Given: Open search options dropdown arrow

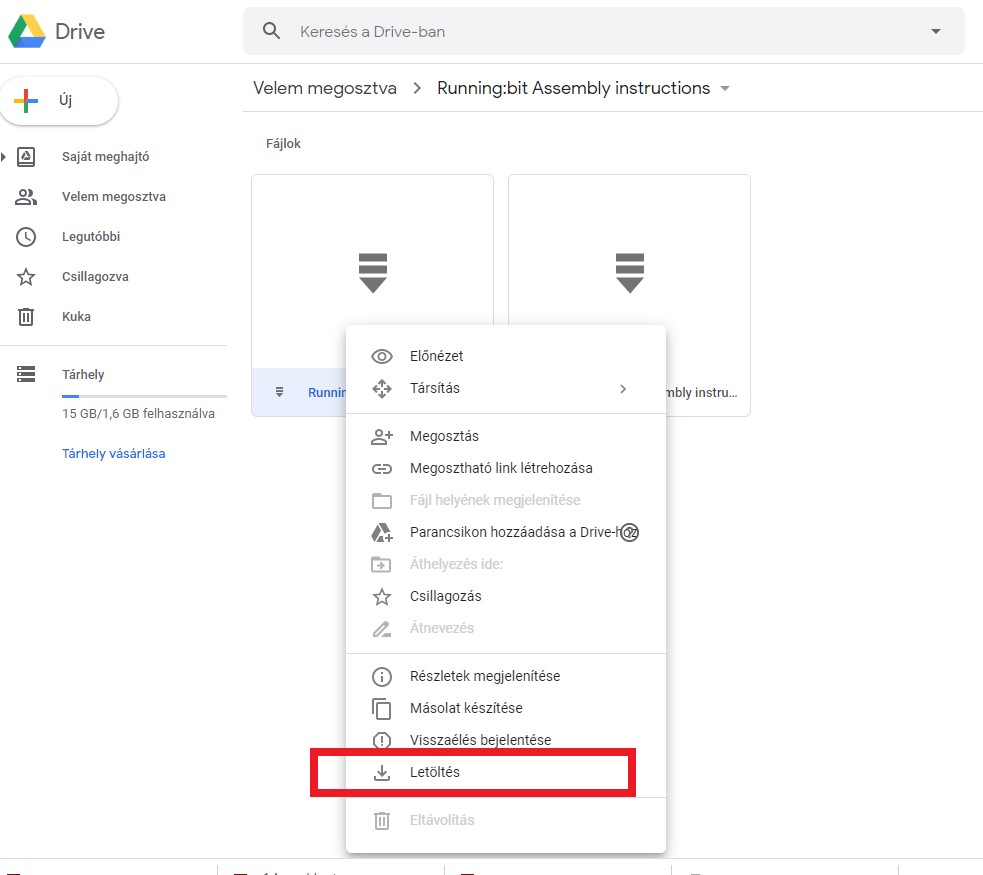Looking at the screenshot, I should tap(936, 31).
